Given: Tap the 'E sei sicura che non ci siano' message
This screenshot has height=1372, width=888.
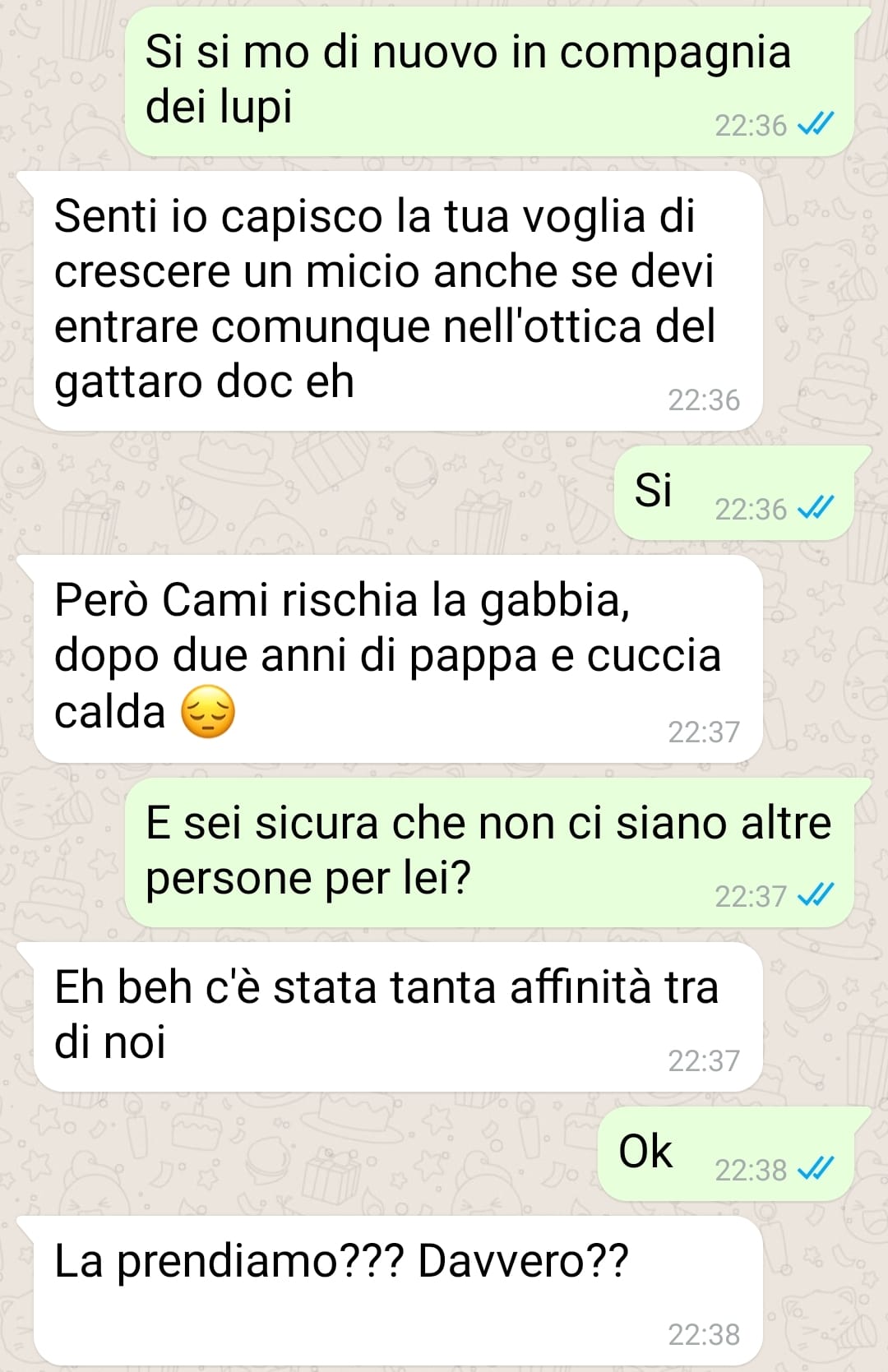Looking at the screenshot, I should click(x=489, y=852).
